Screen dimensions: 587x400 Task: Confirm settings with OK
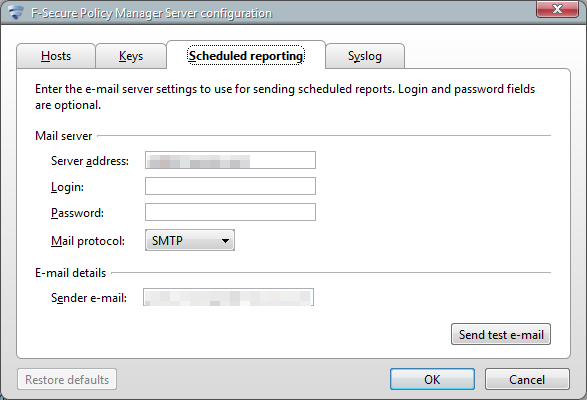[432, 379]
